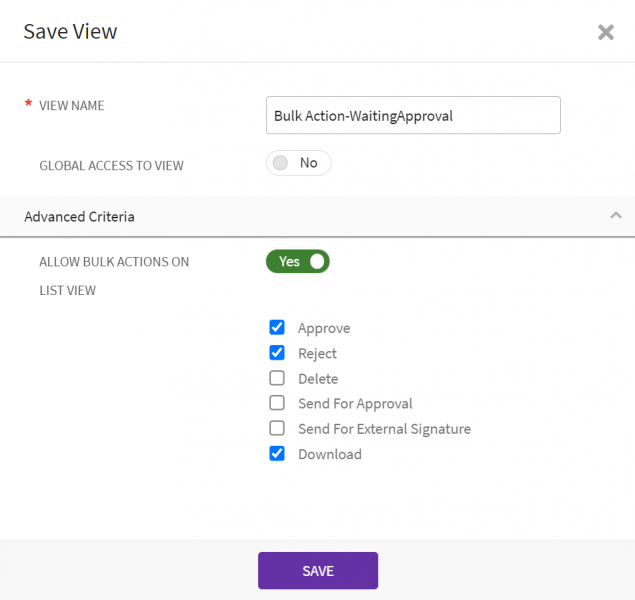This screenshot has width=635, height=600.
Task: Collapse the Advanced Criteria chevron arrow
Action: click(616, 215)
